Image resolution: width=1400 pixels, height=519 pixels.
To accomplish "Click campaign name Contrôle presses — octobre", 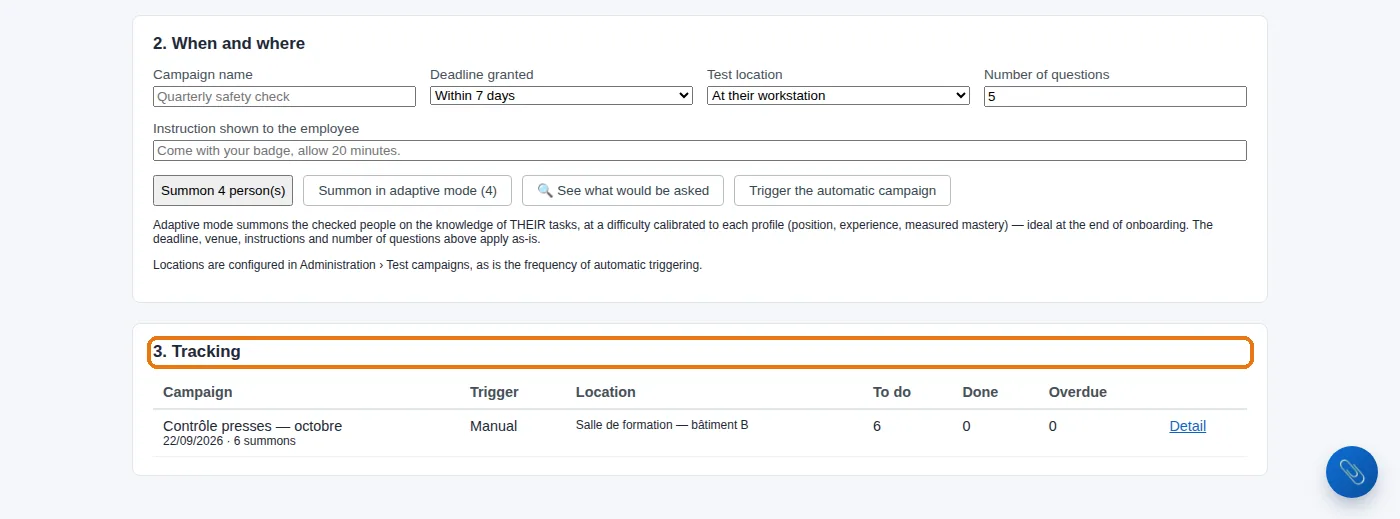I will pyautogui.click(x=252, y=426).
